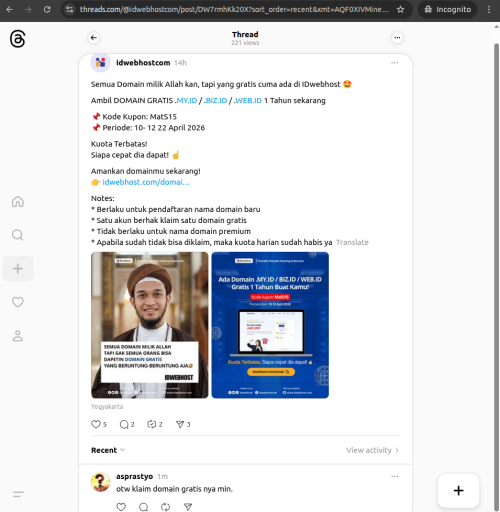Open profile icon in the sidebar
This screenshot has height=512, width=500.
pos(18,336)
